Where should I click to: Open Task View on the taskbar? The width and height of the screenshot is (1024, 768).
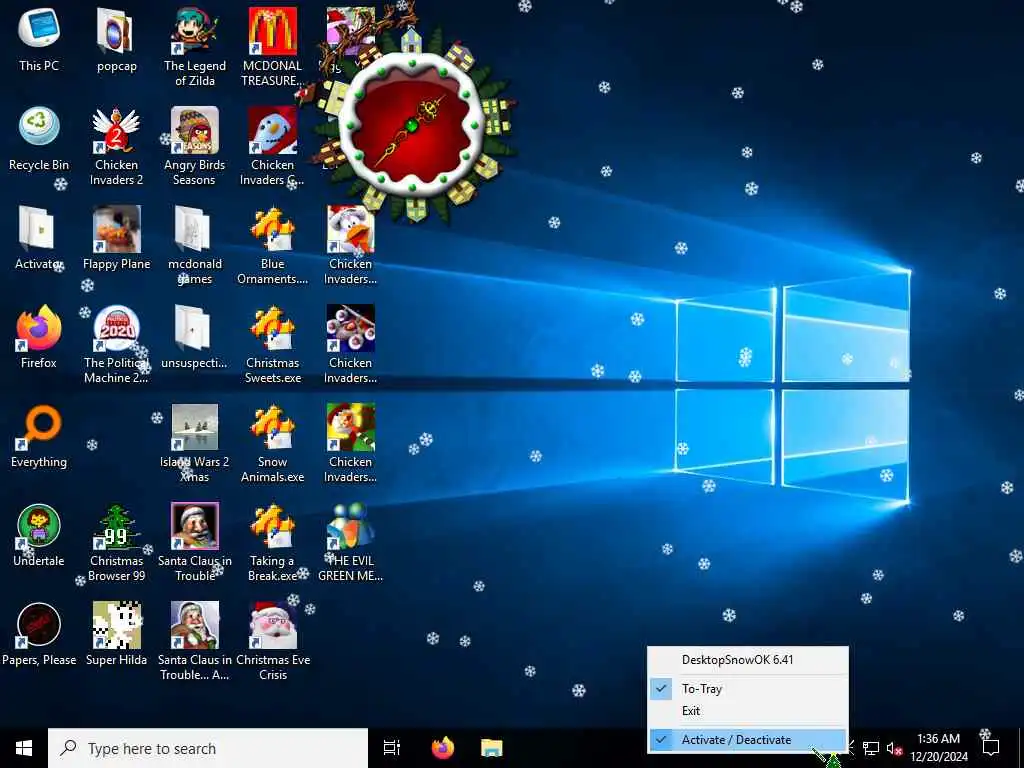[392, 748]
